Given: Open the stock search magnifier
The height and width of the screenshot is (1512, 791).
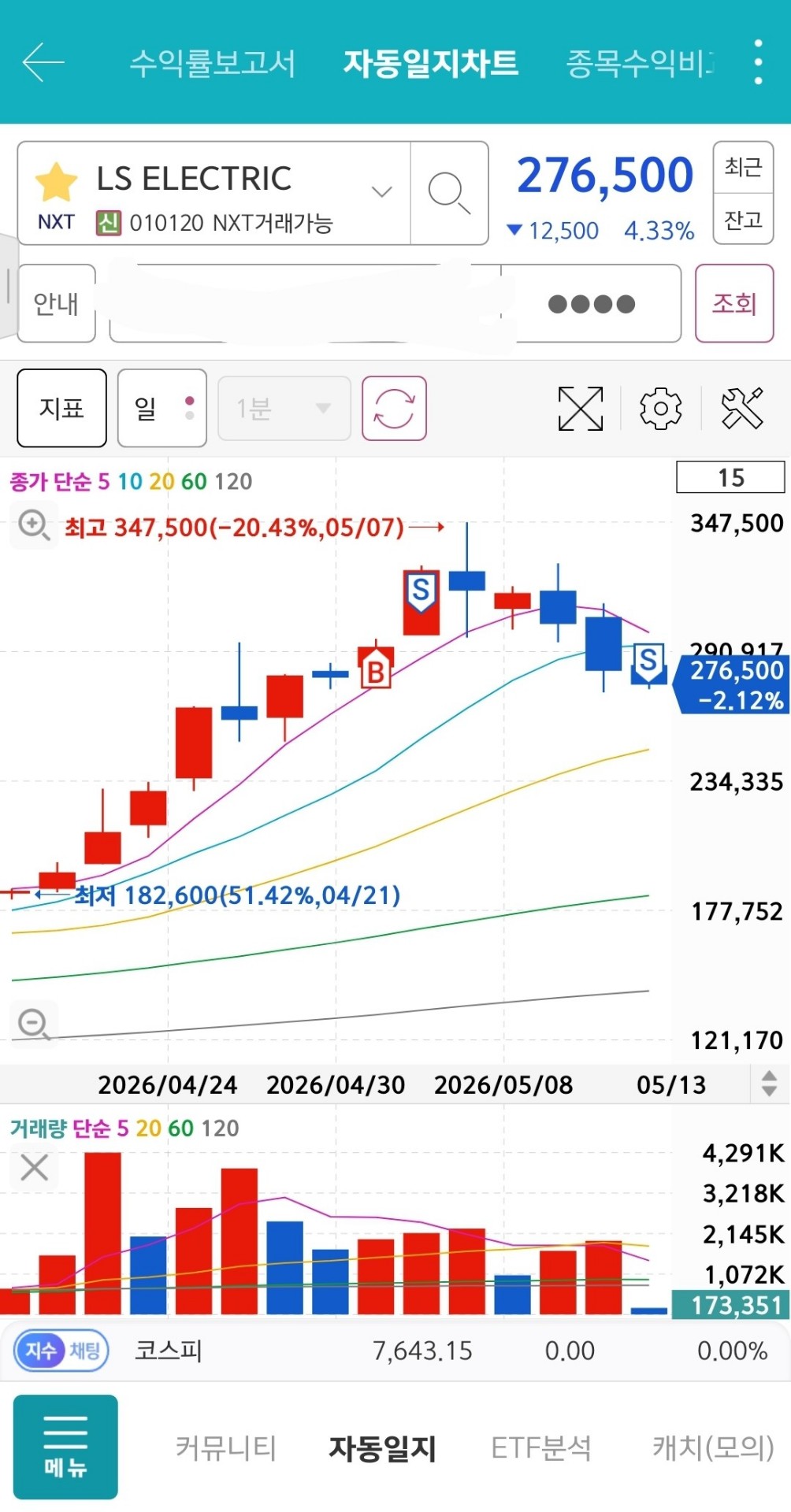Looking at the screenshot, I should tap(449, 193).
